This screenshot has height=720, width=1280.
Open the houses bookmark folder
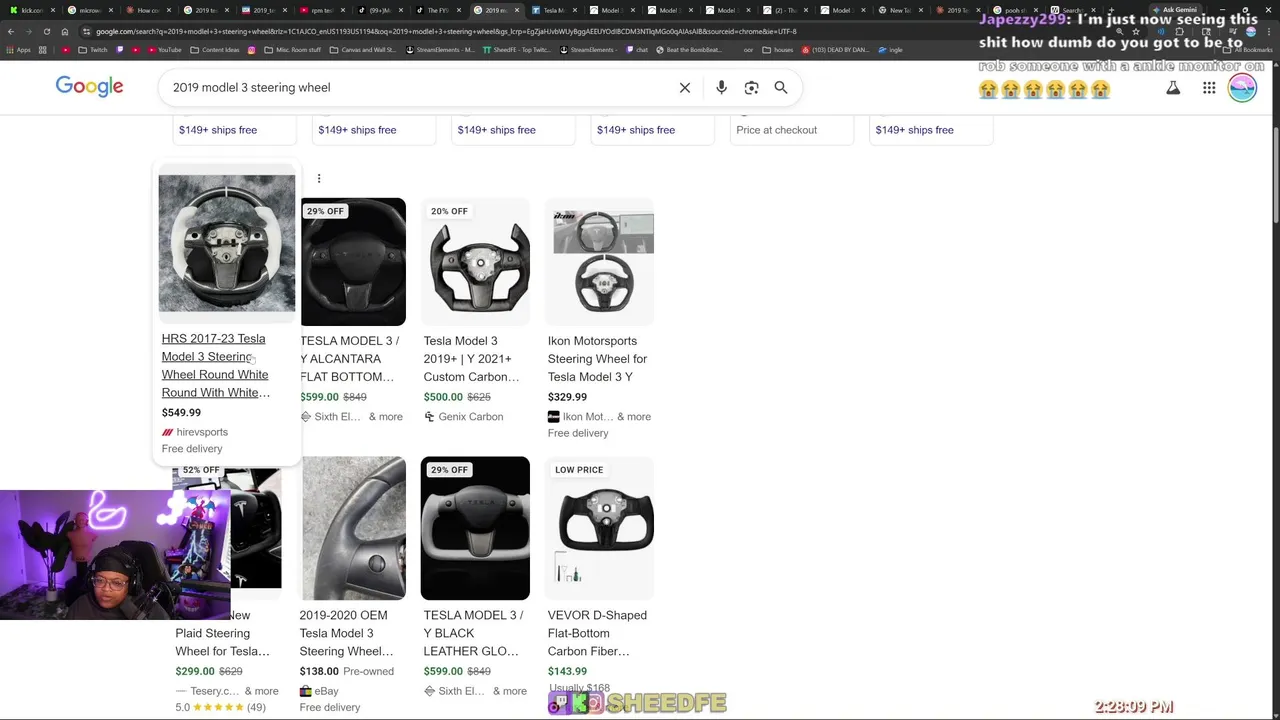(780, 50)
